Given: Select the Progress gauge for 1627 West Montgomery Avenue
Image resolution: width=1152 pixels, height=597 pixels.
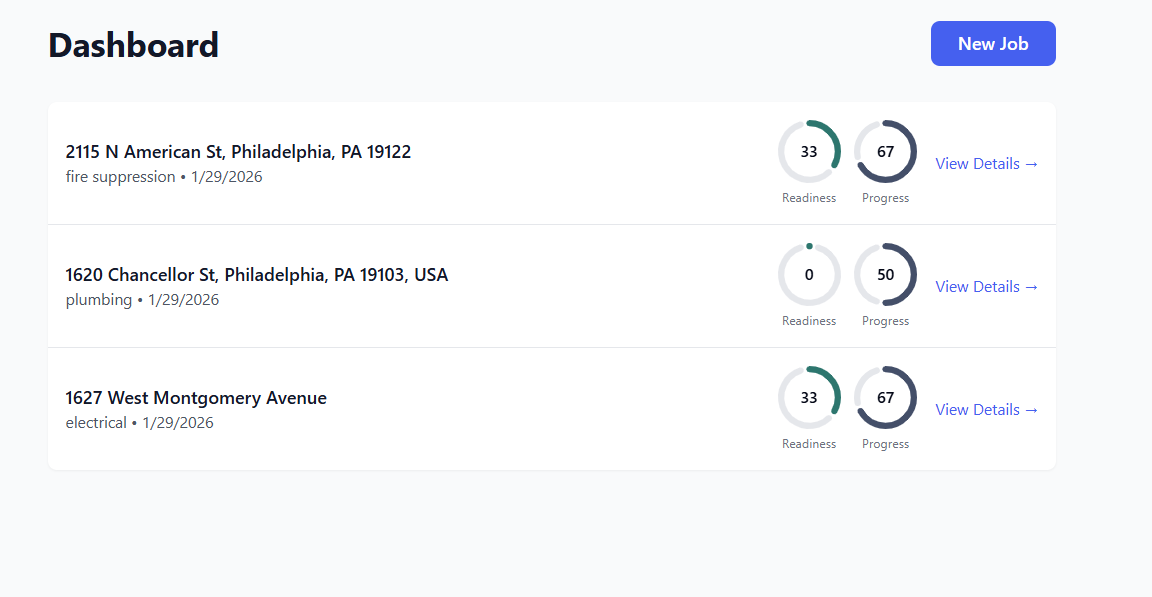Looking at the screenshot, I should (886, 396).
